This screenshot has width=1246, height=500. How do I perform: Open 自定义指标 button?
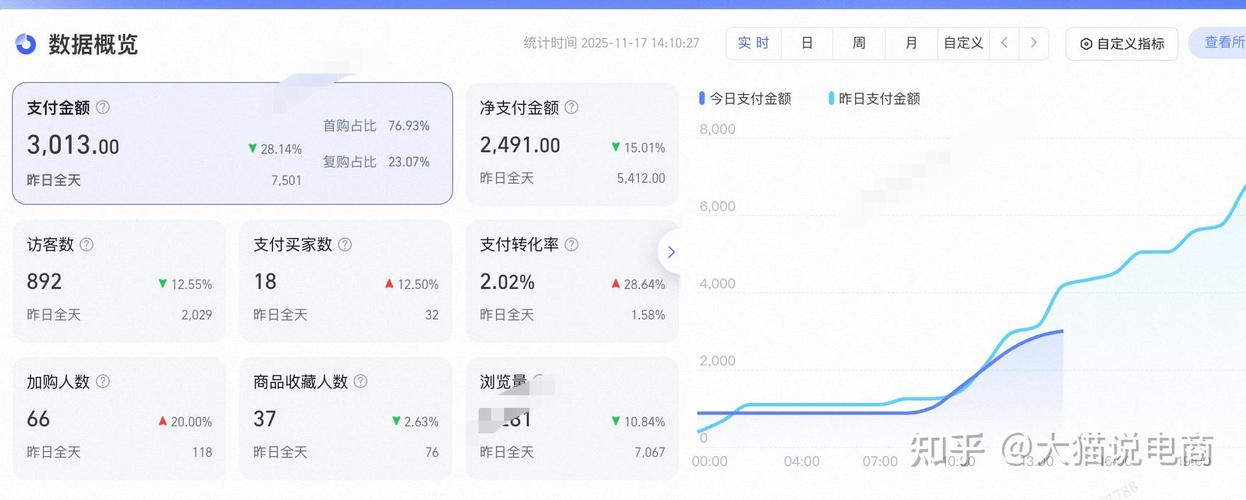[x=1121, y=44]
